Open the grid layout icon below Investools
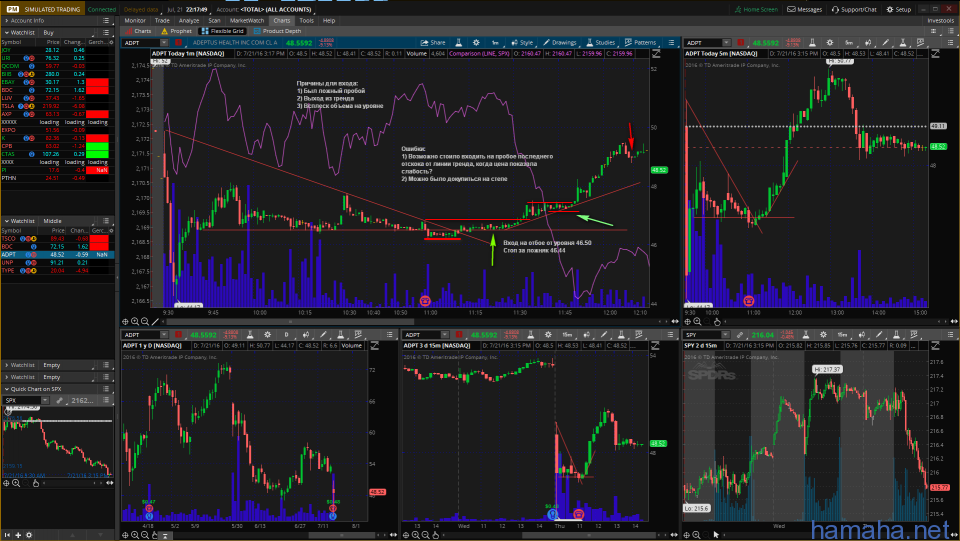This screenshot has height=541, width=960. pos(934,31)
